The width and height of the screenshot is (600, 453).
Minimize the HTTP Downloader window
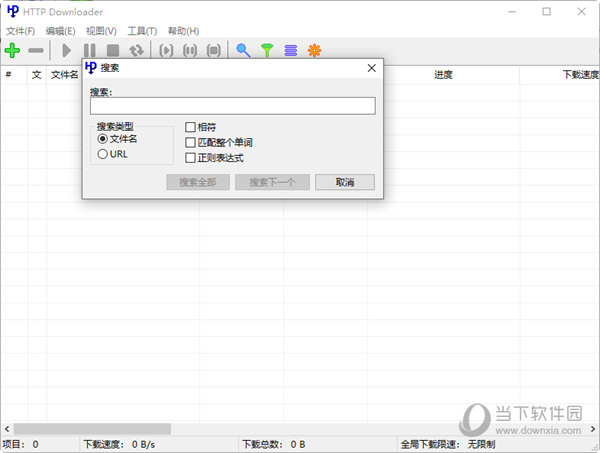tap(512, 11)
